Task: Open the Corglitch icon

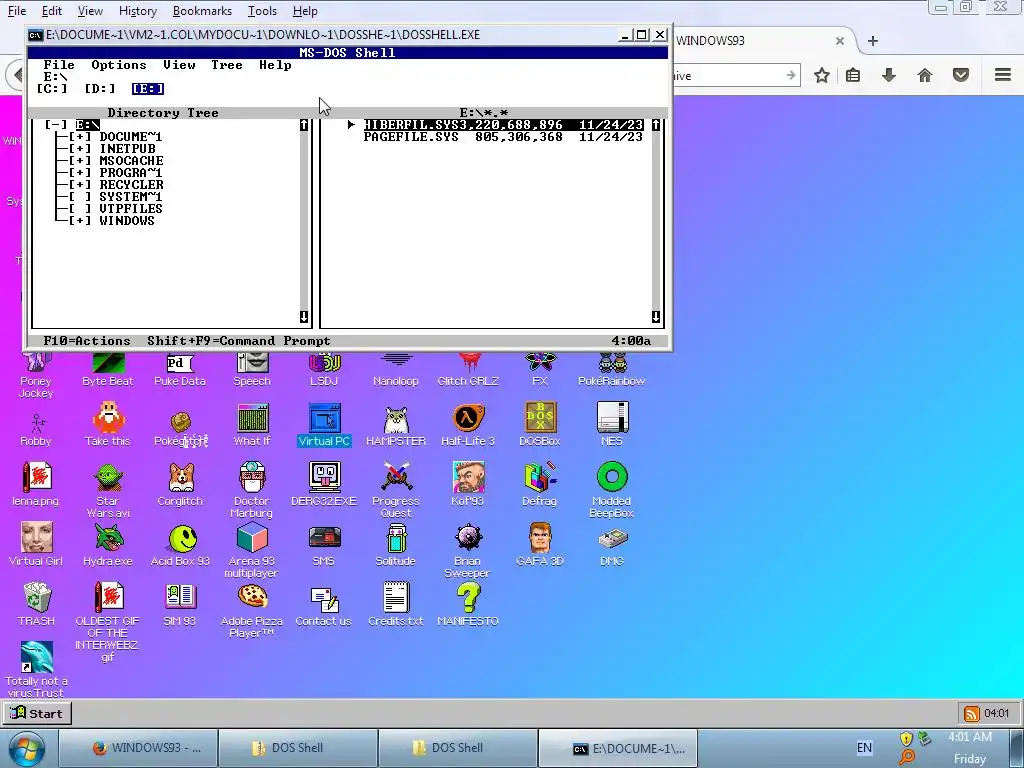Action: pyautogui.click(x=180, y=485)
